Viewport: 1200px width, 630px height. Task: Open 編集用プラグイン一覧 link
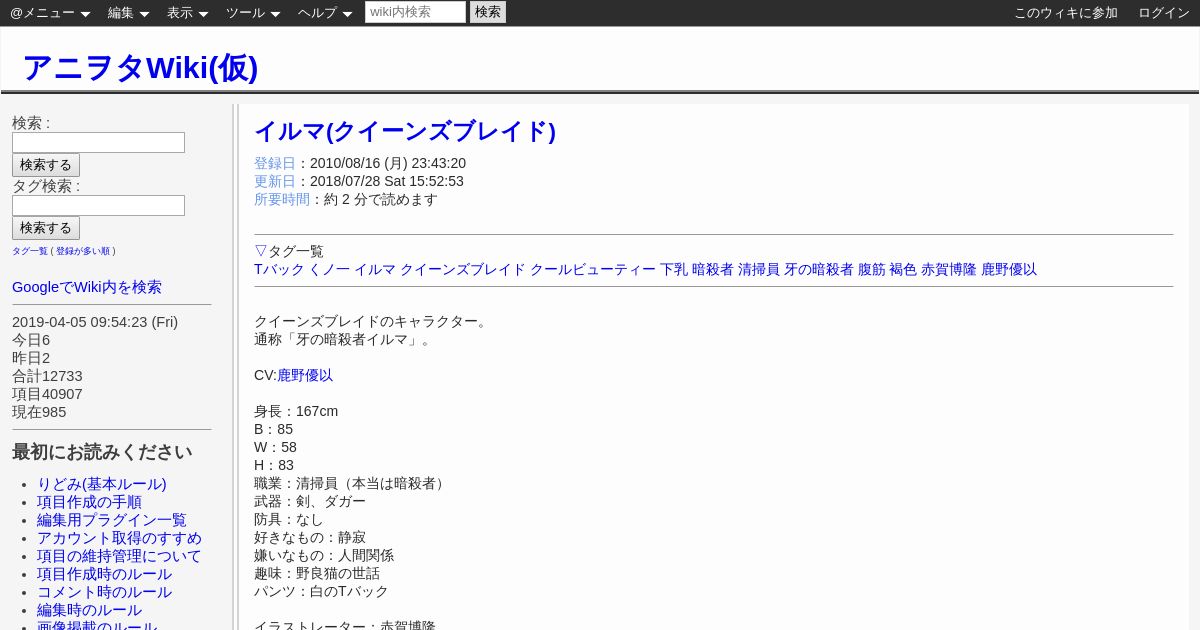point(112,520)
